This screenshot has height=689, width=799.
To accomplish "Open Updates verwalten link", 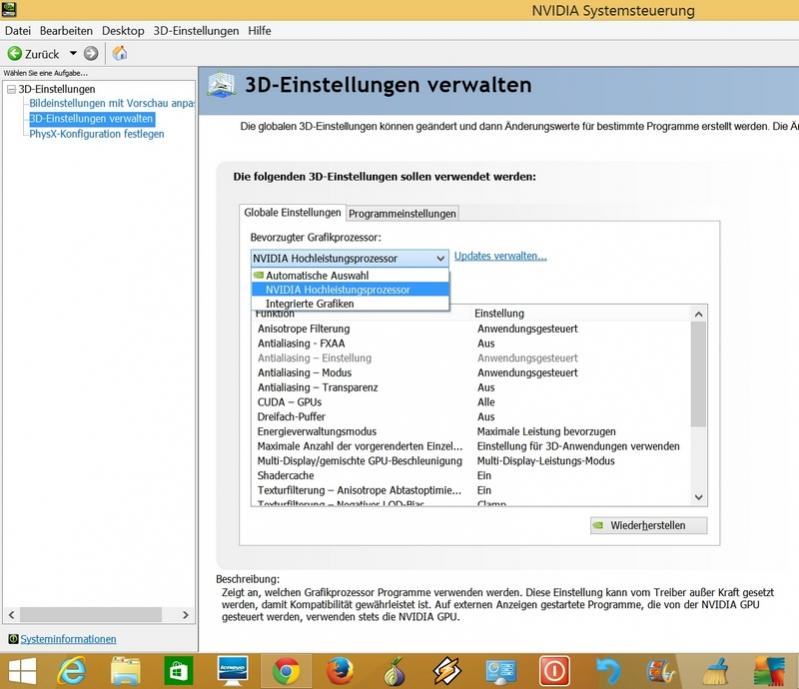I will point(500,256).
